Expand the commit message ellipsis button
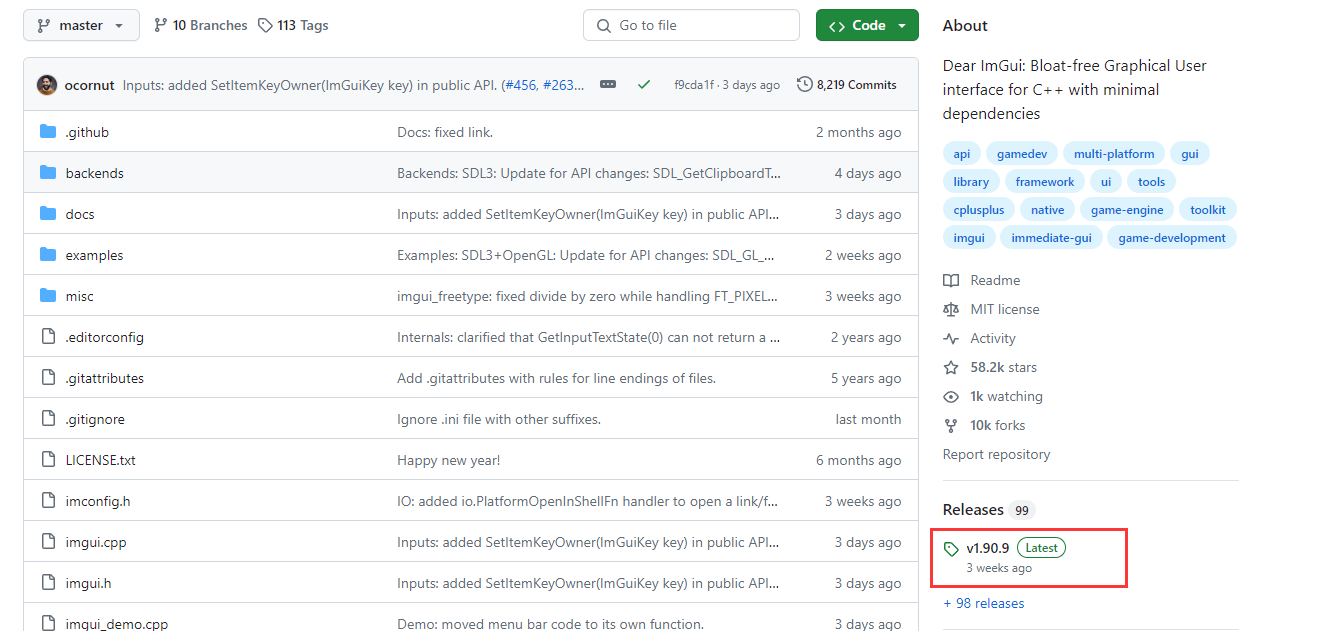 point(608,85)
